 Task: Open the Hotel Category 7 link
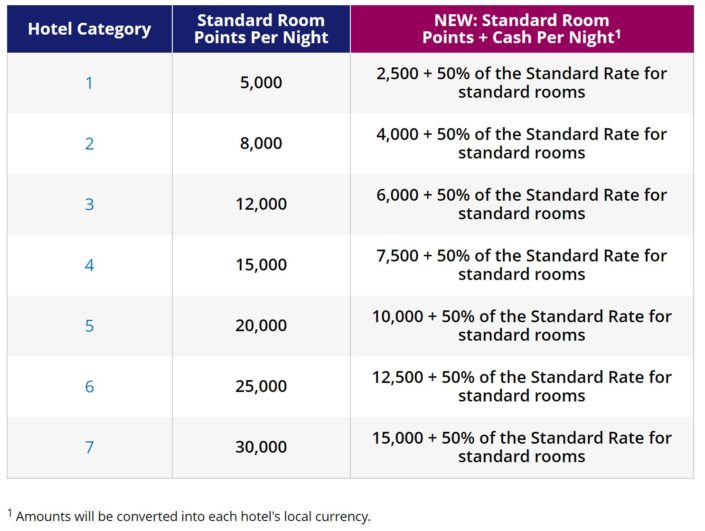click(x=89, y=447)
